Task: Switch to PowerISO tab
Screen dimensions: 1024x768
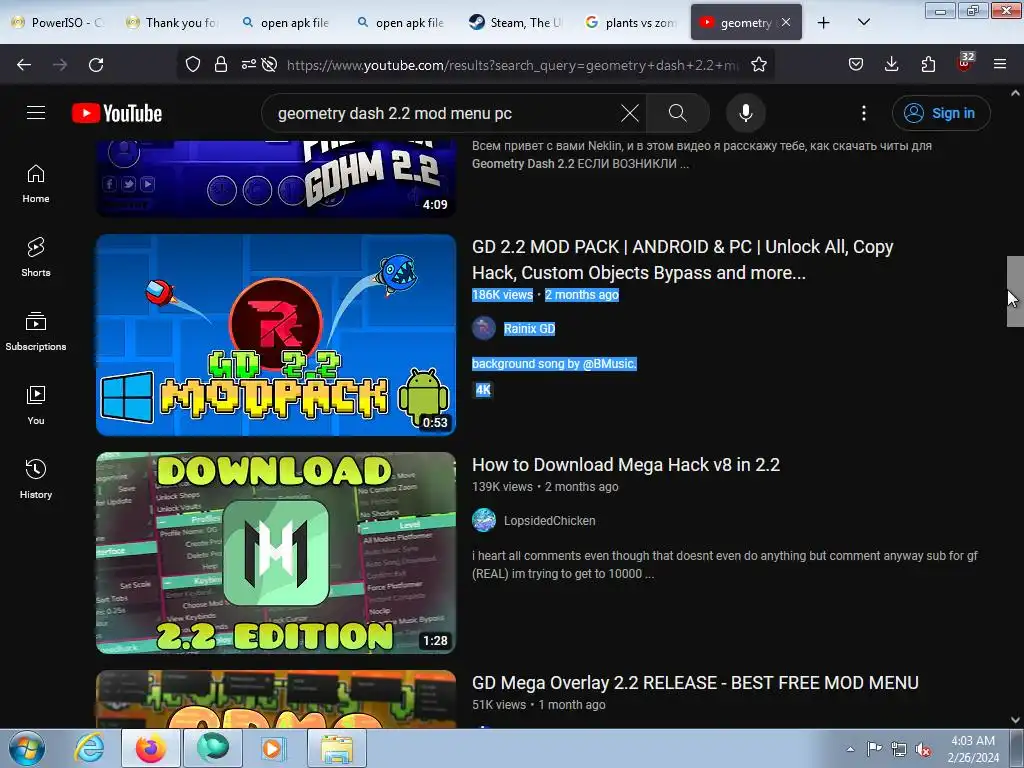Action: pos(59,23)
